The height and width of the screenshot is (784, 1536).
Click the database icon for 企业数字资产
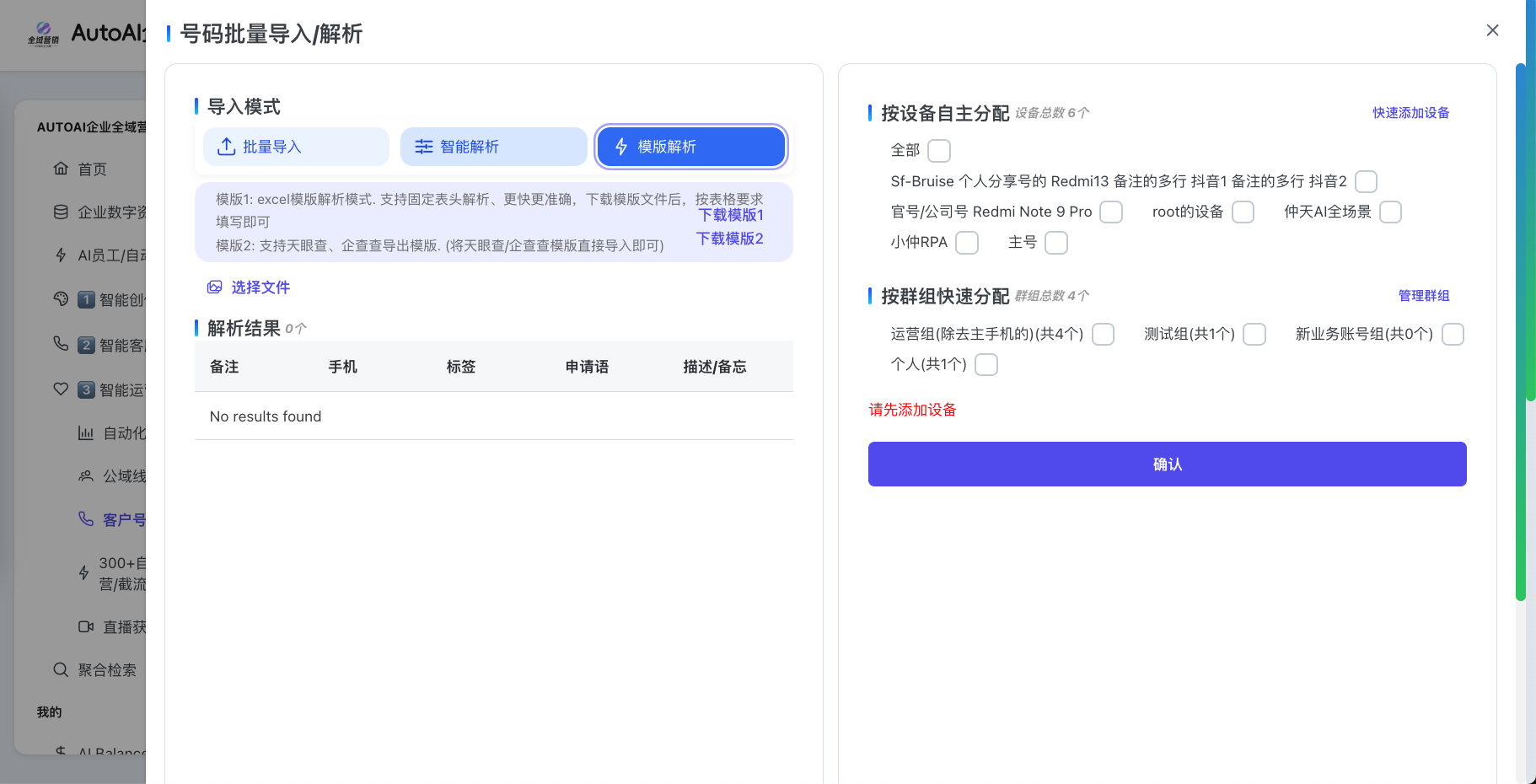coord(61,212)
